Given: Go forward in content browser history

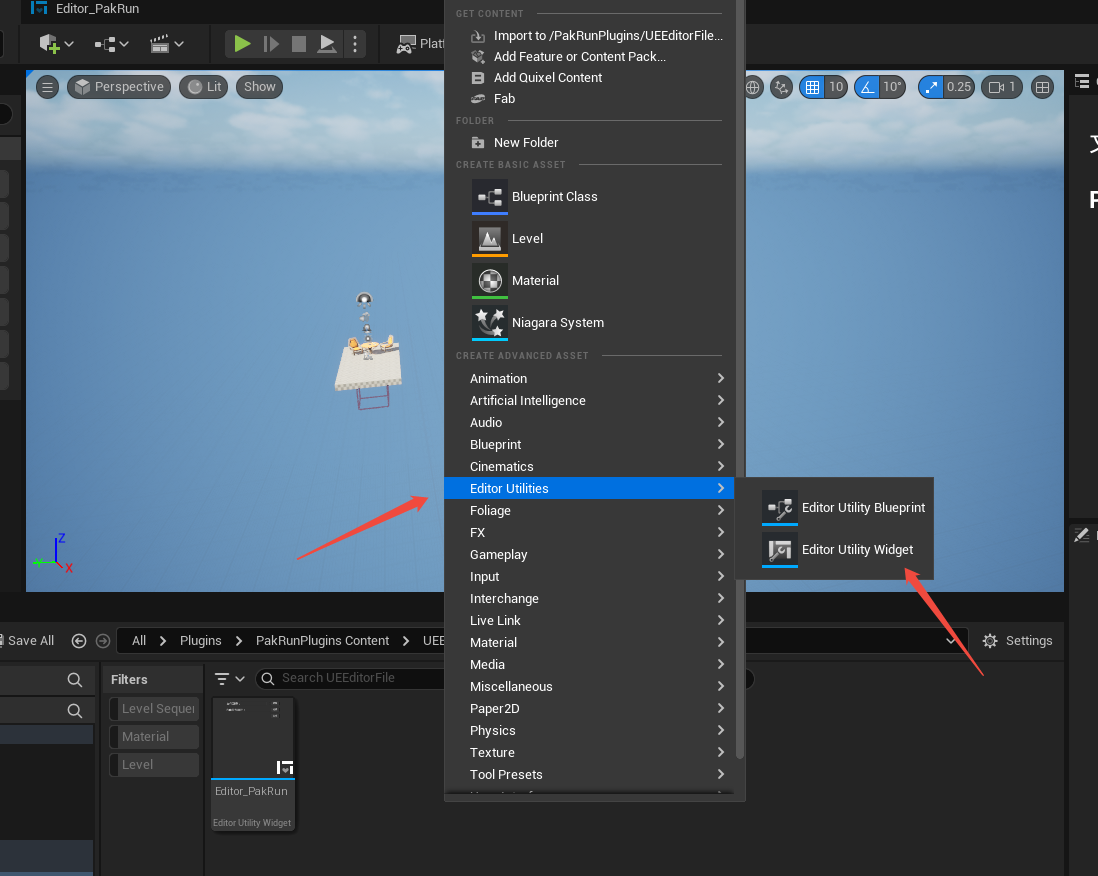Looking at the screenshot, I should point(103,641).
